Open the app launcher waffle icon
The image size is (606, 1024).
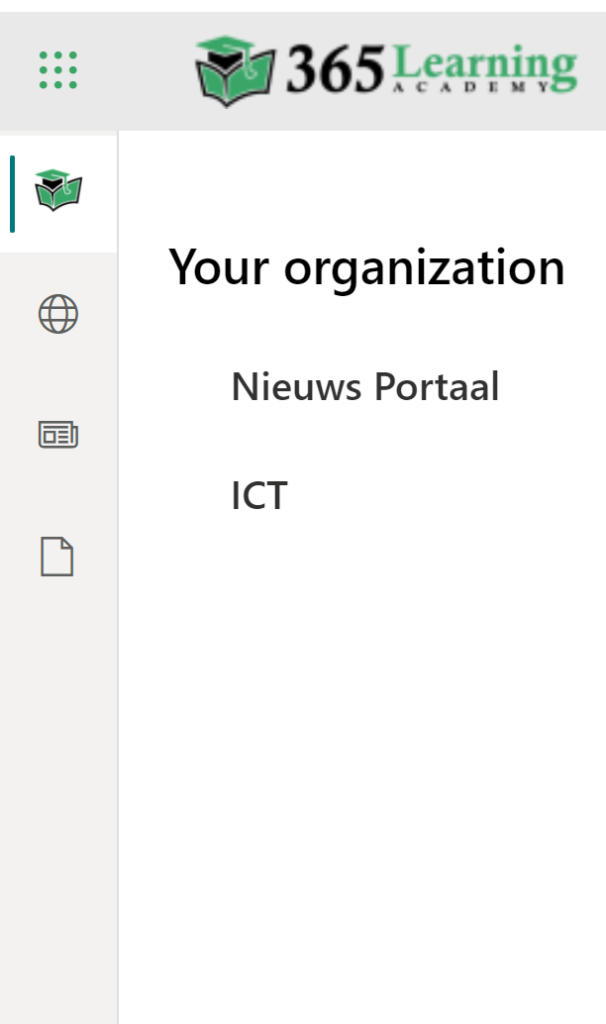coord(58,70)
